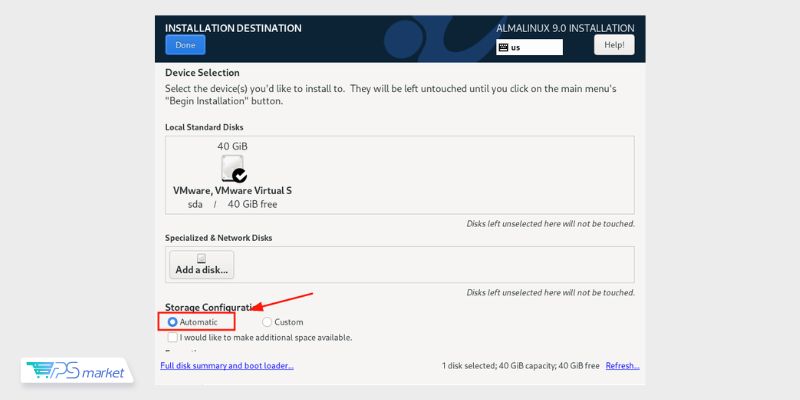Click the 1 disk selected status text
The image size is (800, 400).
pyautogui.click(x=521, y=365)
